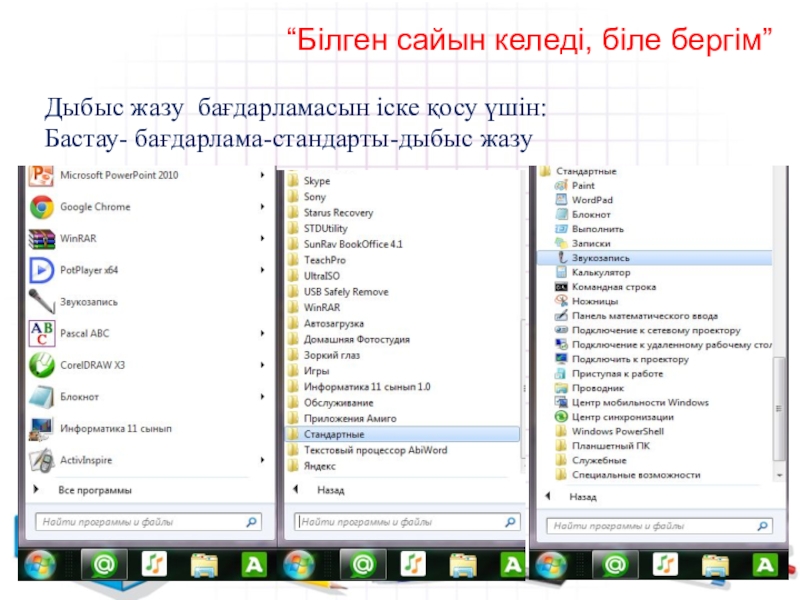Open Блокнот notepad icon in left menu
Screen dimensions: 800x600
click(41, 397)
